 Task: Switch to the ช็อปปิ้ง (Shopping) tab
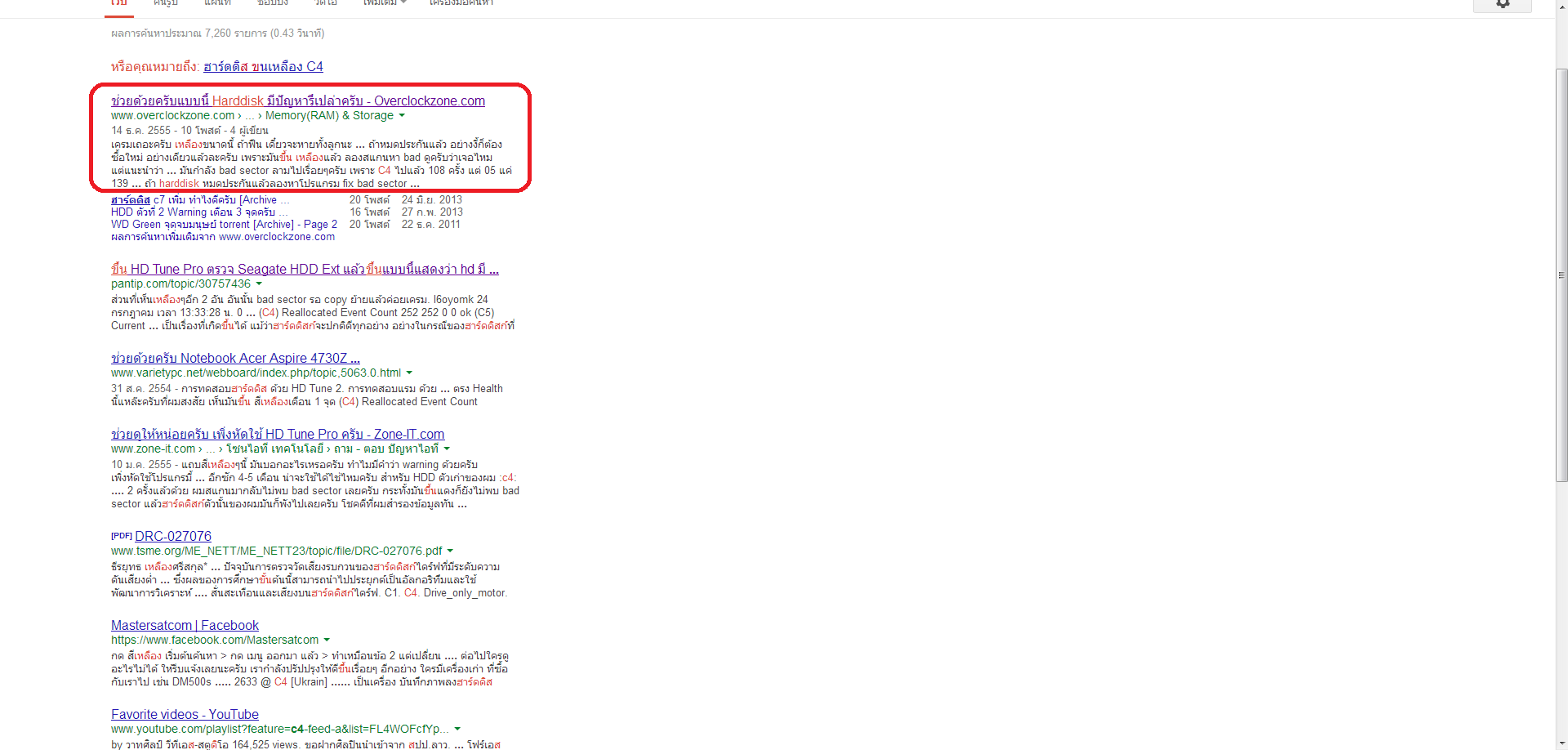pyautogui.click(x=273, y=3)
